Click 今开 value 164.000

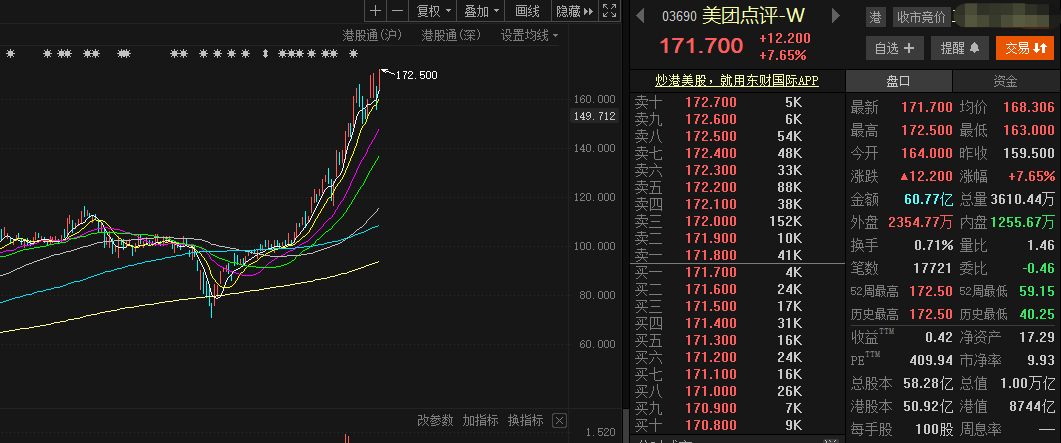(x=927, y=153)
